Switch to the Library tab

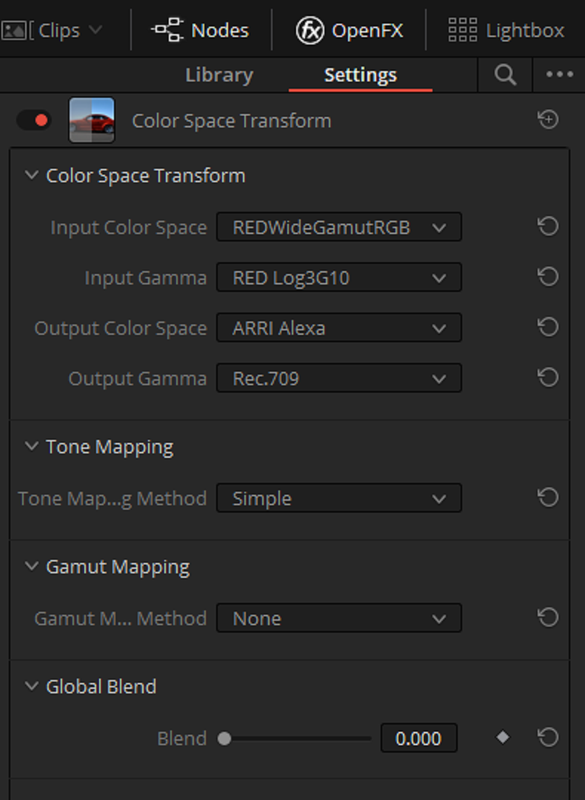[219, 75]
